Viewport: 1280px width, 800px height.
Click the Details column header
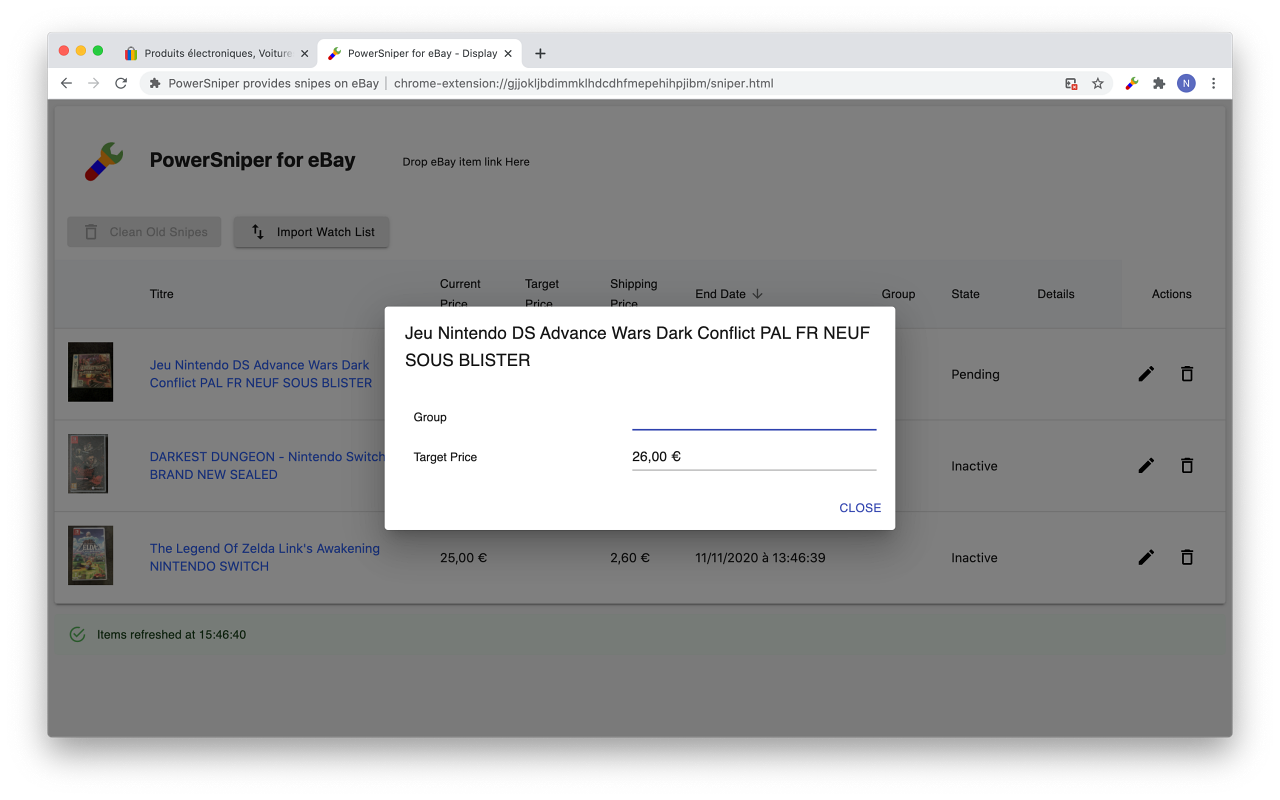[x=1056, y=294]
